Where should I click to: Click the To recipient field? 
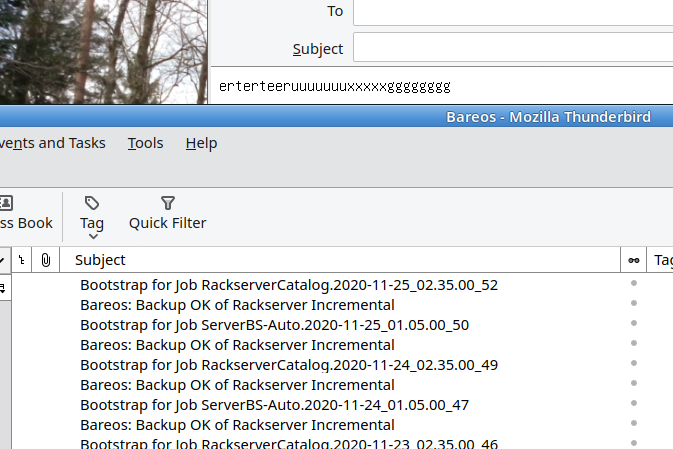click(x=513, y=12)
